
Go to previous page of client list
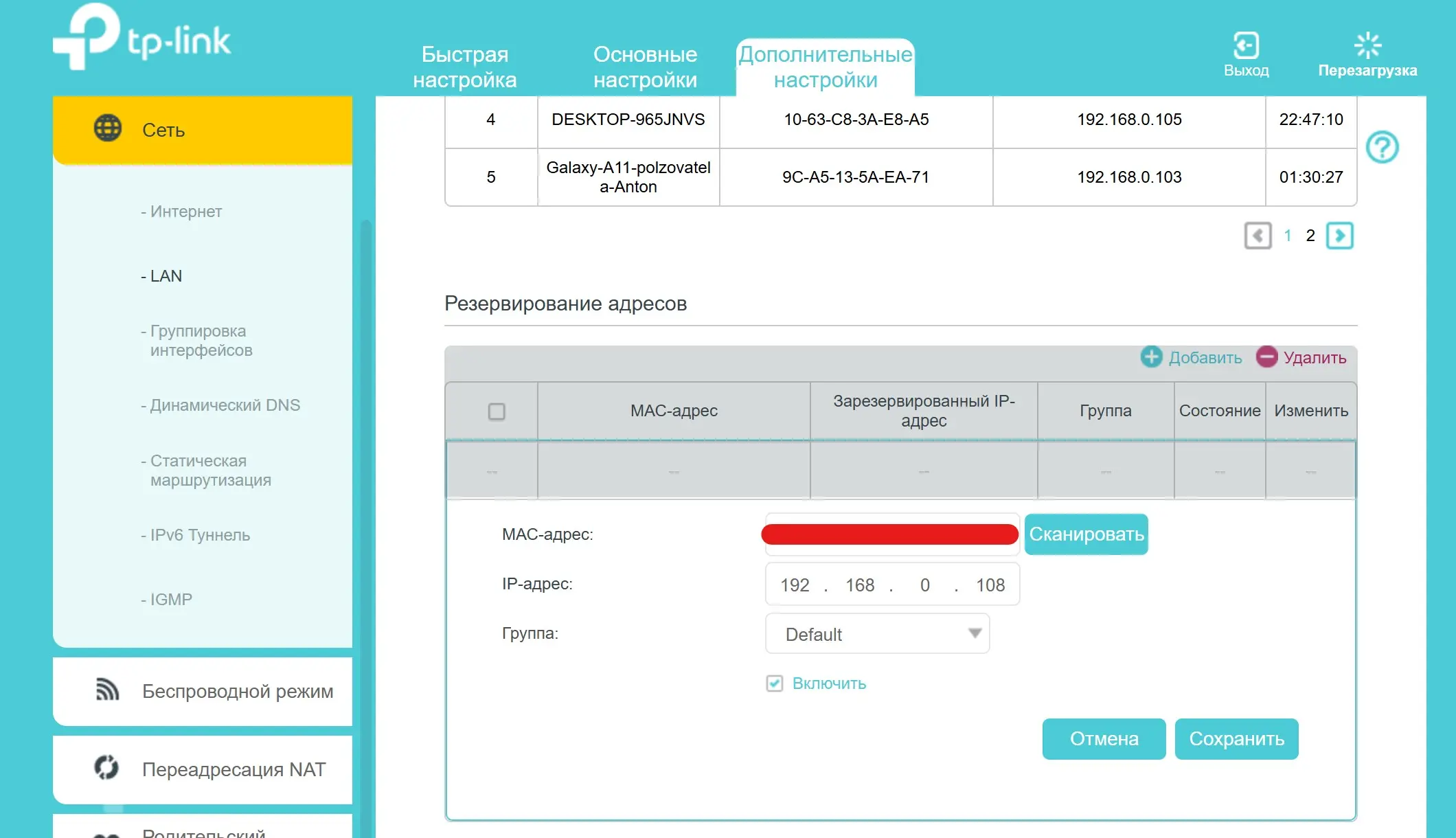pyautogui.click(x=1258, y=236)
